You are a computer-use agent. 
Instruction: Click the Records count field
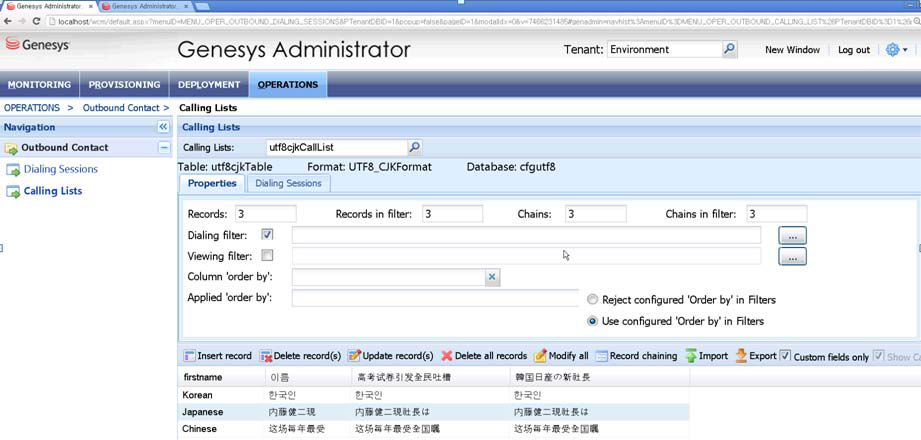pos(265,214)
